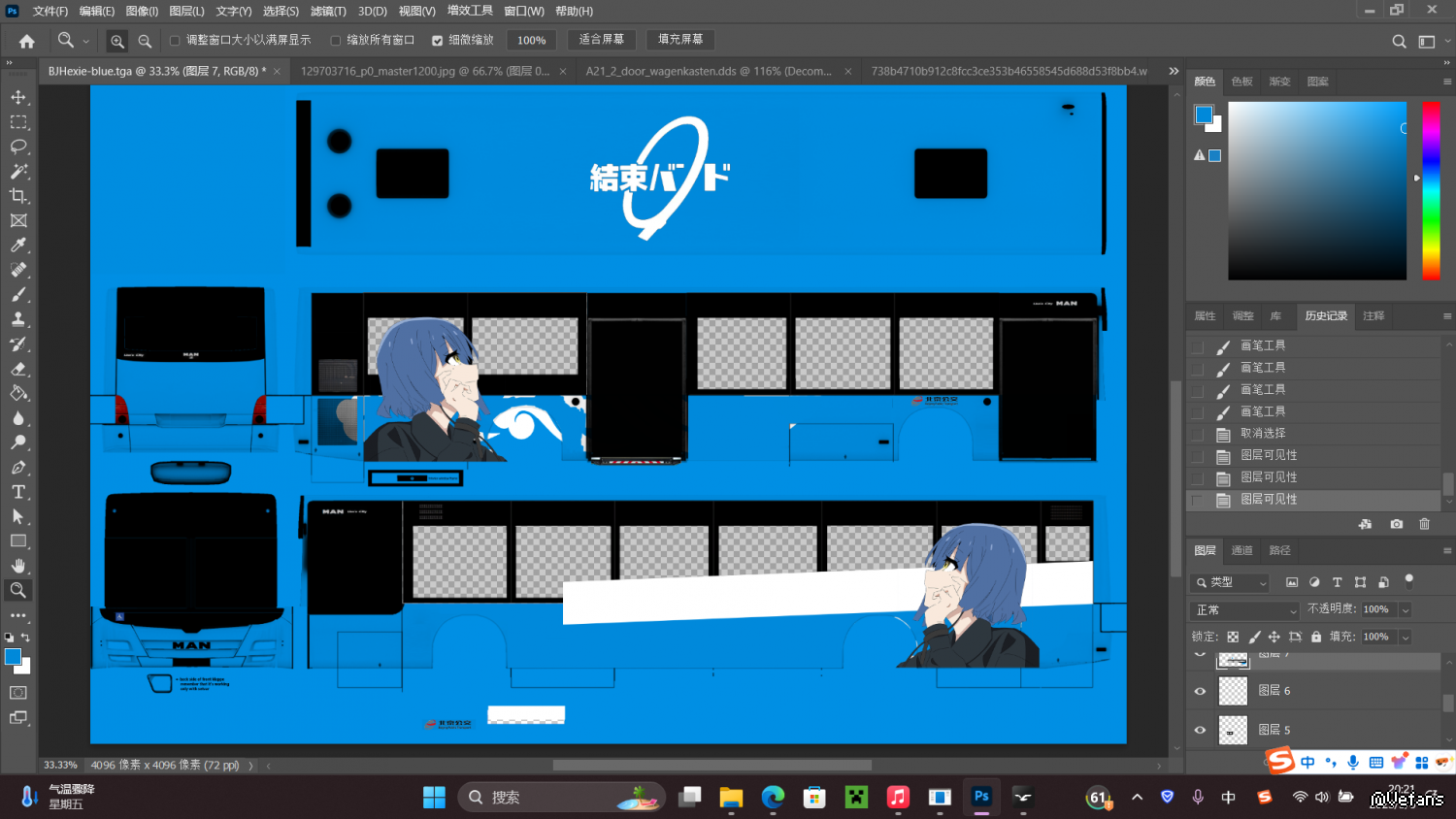This screenshot has height=819, width=1456.
Task: Hide layer 图层 6 via eye icon
Action: [1200, 691]
